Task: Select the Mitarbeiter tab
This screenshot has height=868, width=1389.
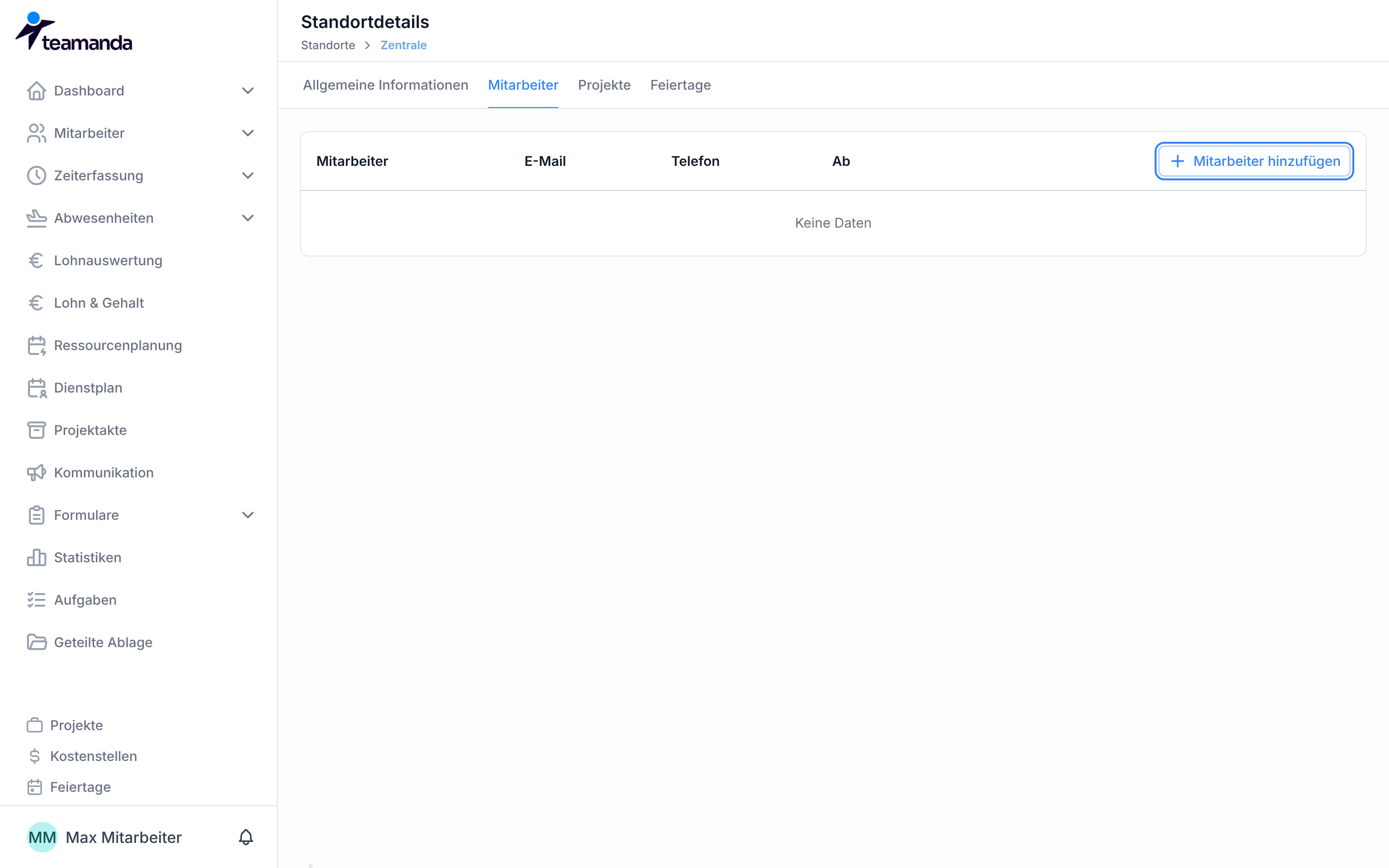Action: tap(523, 85)
